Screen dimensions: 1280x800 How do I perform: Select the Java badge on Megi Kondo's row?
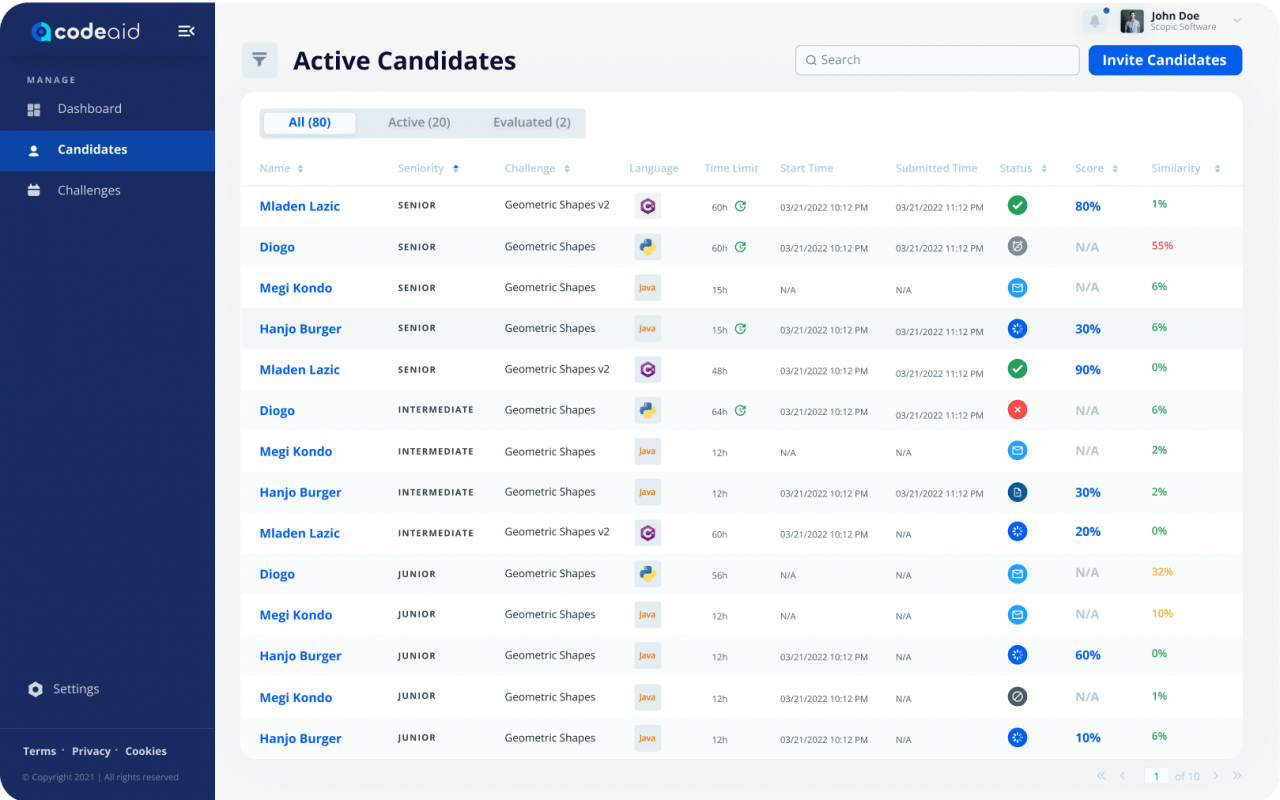coord(647,287)
